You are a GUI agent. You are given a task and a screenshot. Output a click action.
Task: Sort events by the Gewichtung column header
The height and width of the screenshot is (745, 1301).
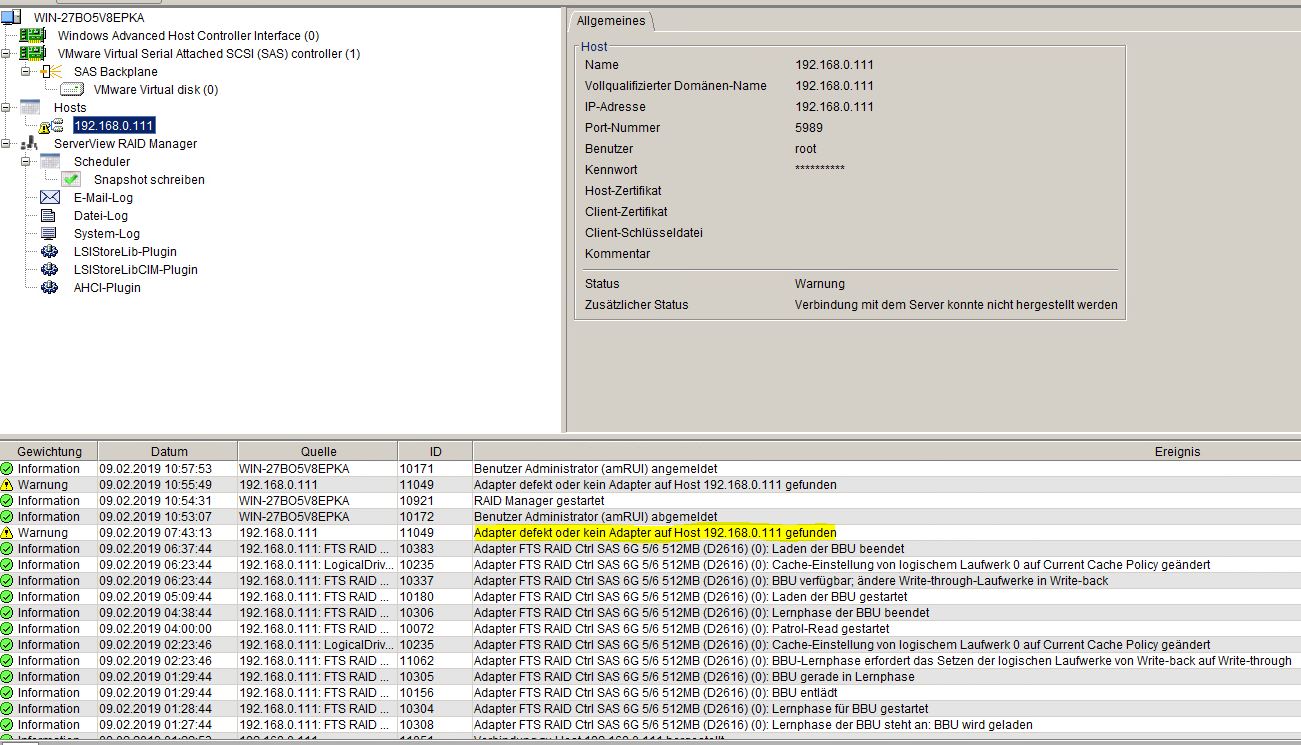[x=49, y=451]
